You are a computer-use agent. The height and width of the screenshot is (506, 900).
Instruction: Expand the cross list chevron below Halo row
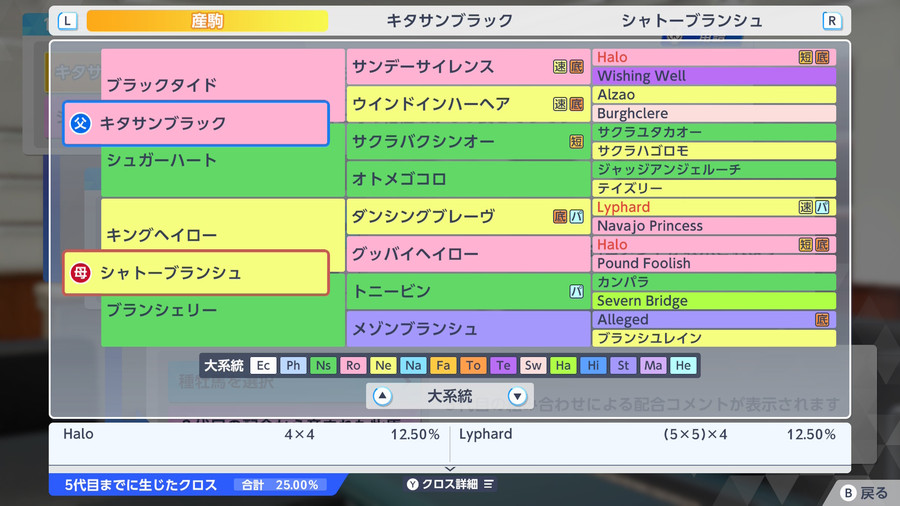[450, 469]
